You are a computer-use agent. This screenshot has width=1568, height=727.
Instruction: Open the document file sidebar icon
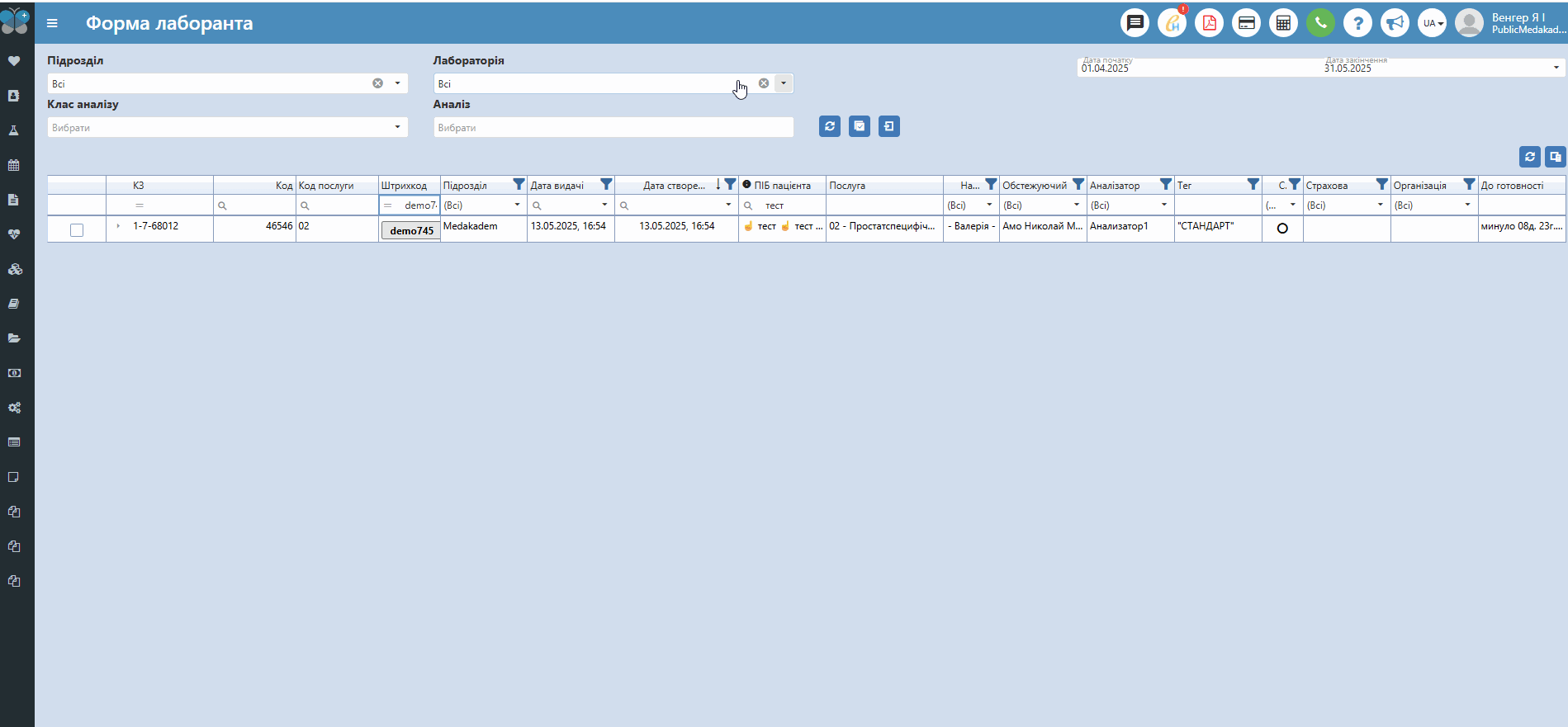point(14,200)
